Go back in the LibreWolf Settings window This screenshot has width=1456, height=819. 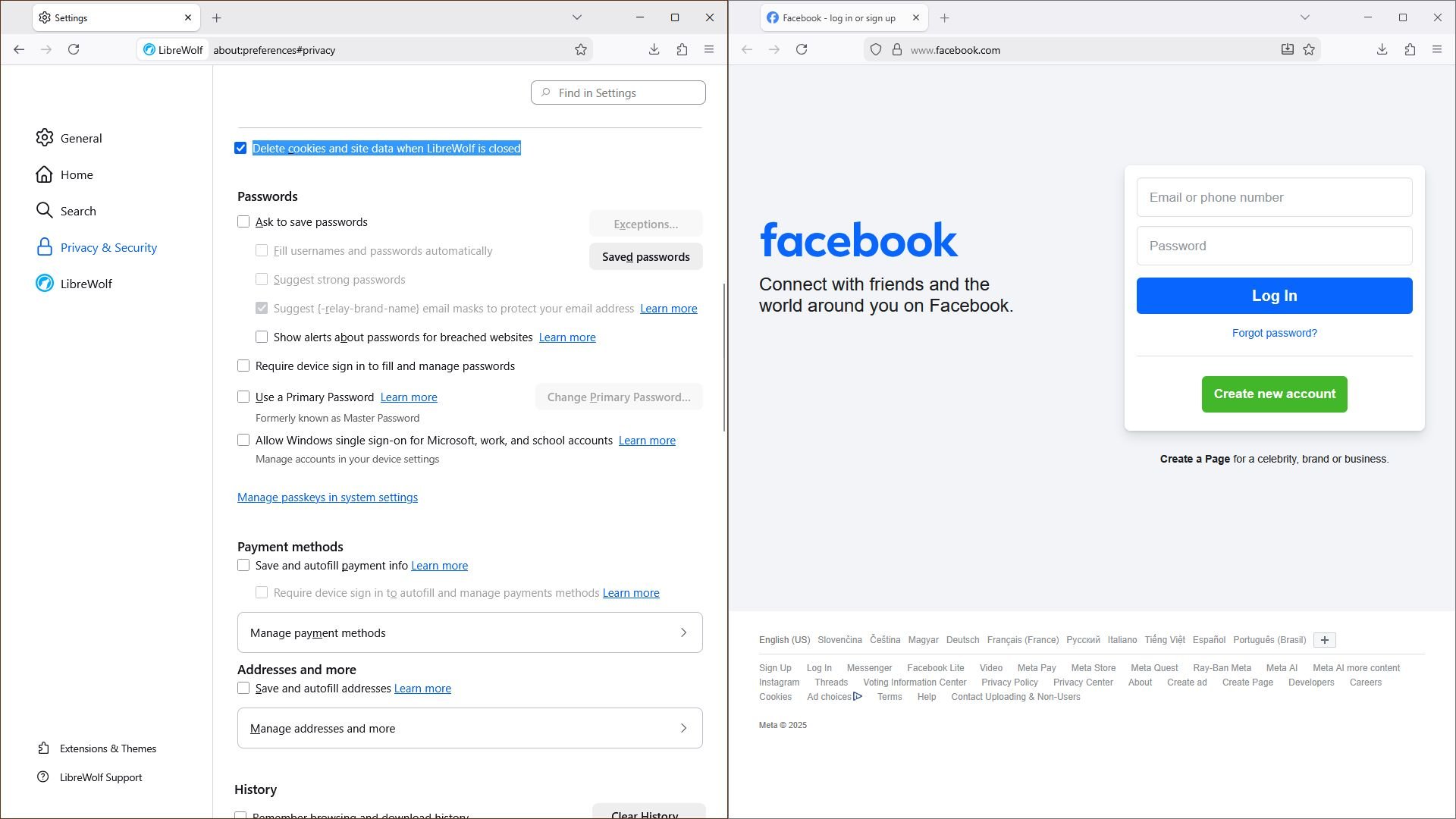pos(19,49)
